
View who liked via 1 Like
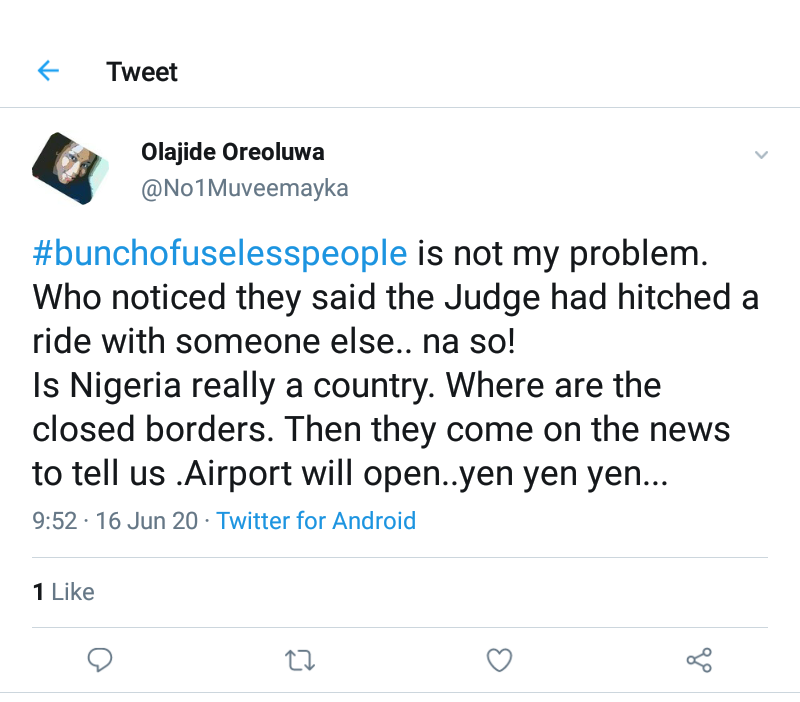[64, 592]
